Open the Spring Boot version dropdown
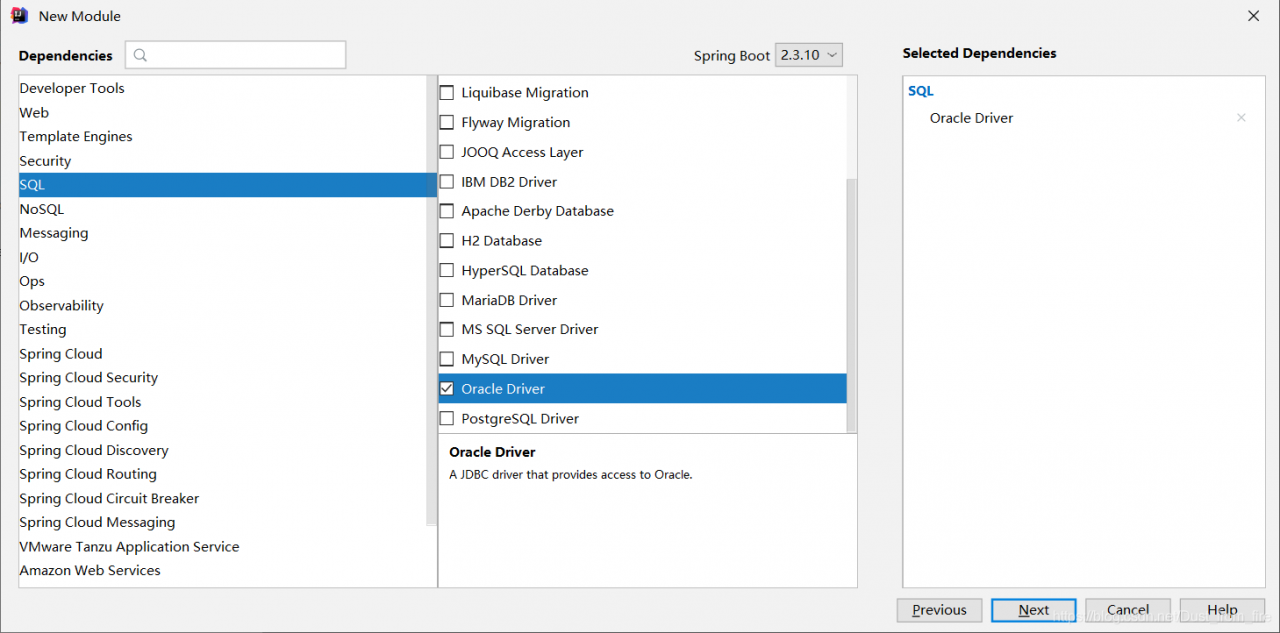This screenshot has height=633, width=1280. pos(808,55)
